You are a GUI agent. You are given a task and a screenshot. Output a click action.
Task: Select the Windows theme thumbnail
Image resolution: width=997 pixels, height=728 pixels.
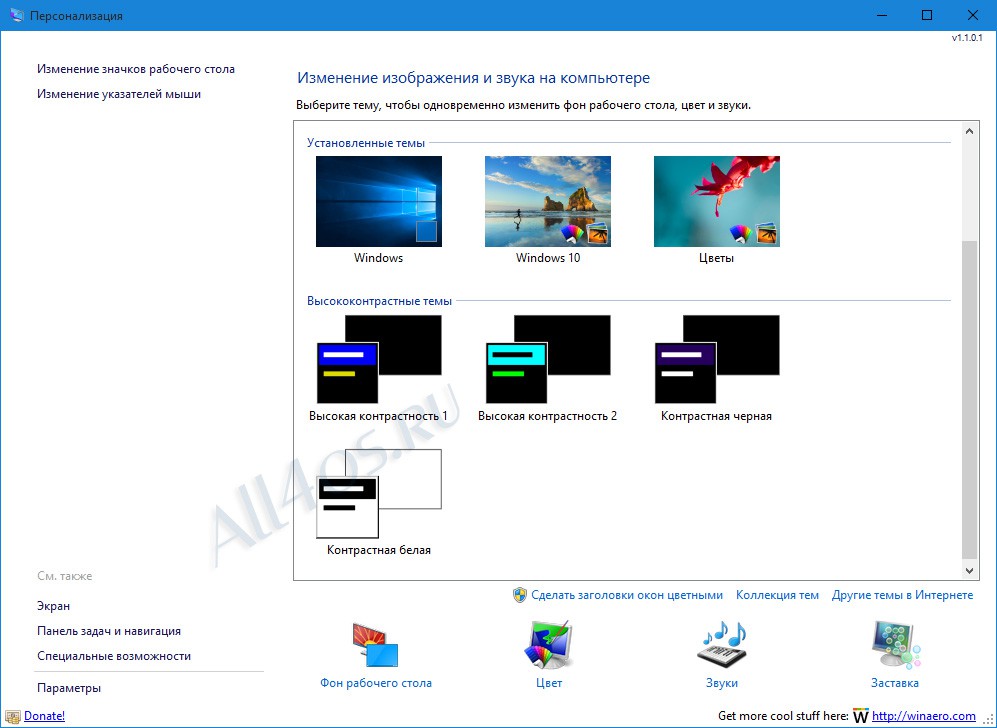(x=378, y=202)
